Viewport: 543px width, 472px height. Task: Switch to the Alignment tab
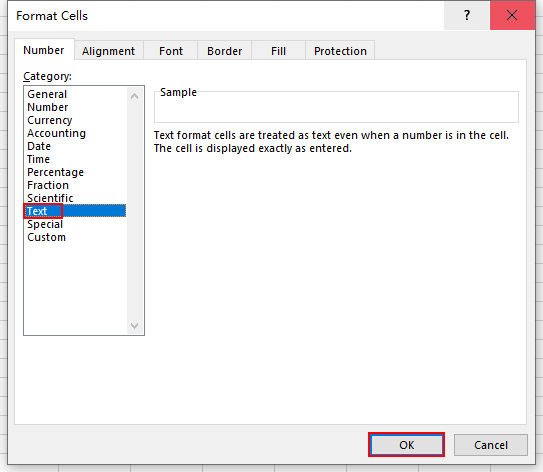(x=108, y=51)
